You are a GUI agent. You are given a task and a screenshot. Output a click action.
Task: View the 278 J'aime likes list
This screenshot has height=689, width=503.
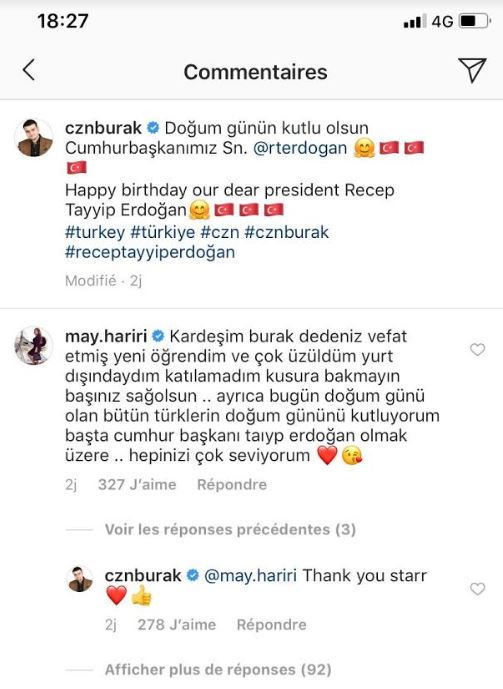tap(177, 624)
